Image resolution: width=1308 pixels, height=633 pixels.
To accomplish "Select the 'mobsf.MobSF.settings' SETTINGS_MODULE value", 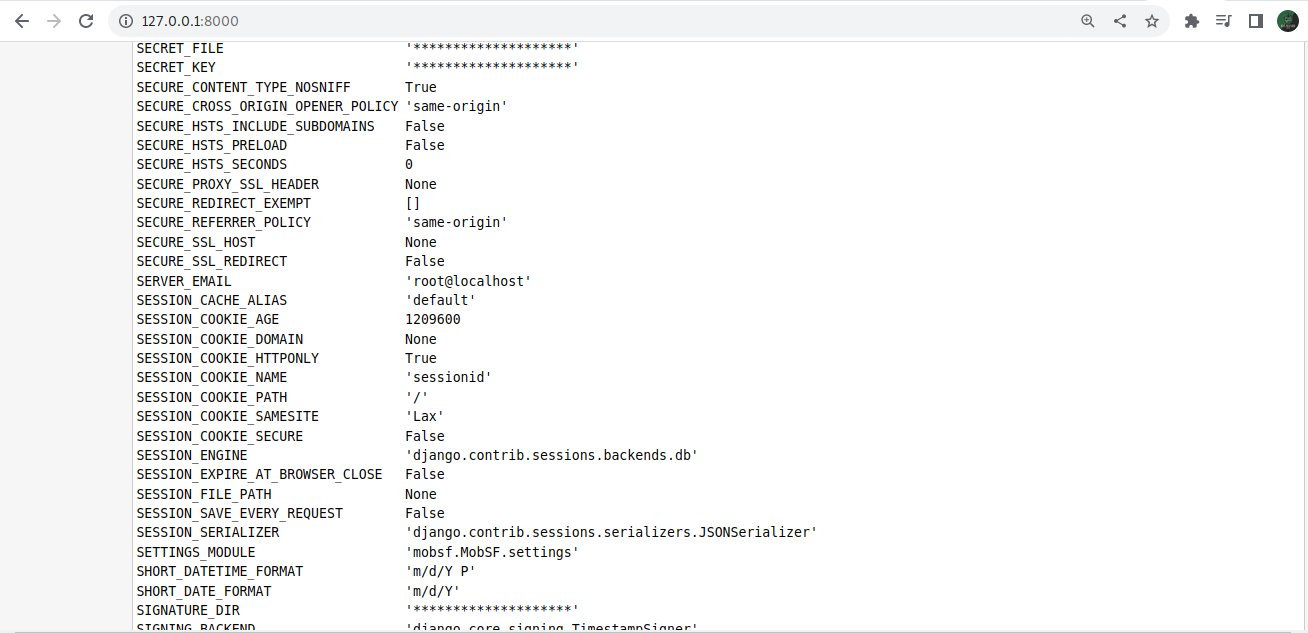I will click(x=491, y=551).
